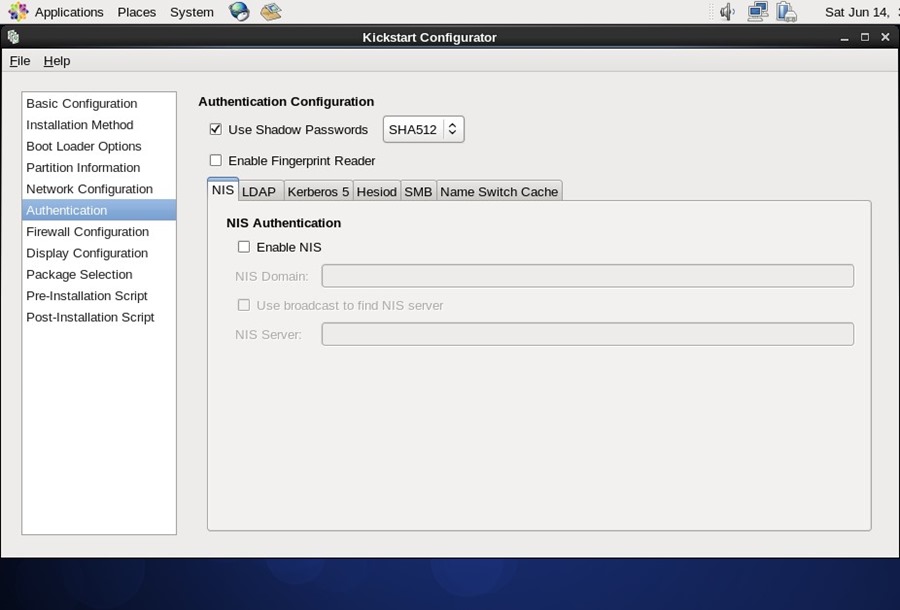
Task: Click inside the NIS Domain field
Action: click(x=586, y=275)
